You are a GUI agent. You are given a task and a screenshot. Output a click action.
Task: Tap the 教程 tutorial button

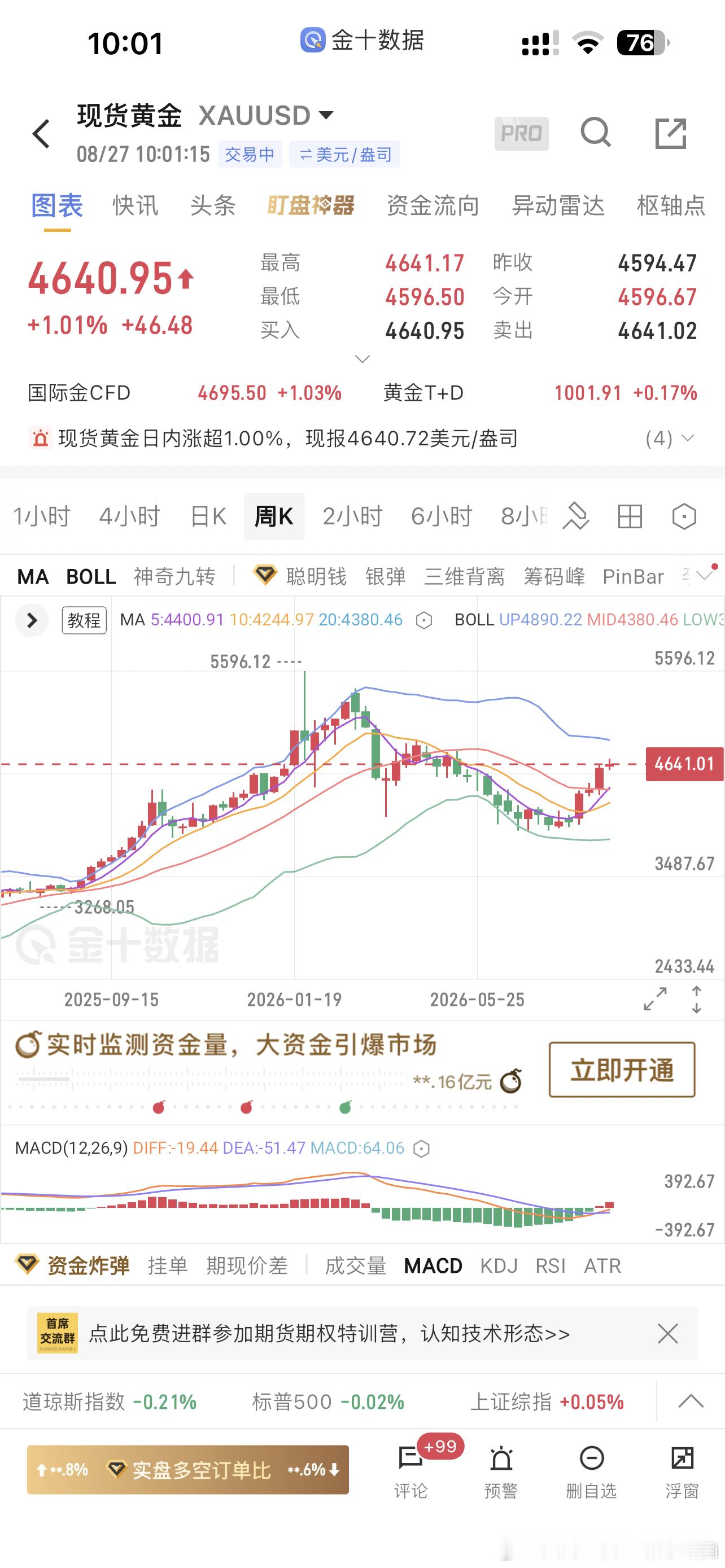(x=84, y=620)
